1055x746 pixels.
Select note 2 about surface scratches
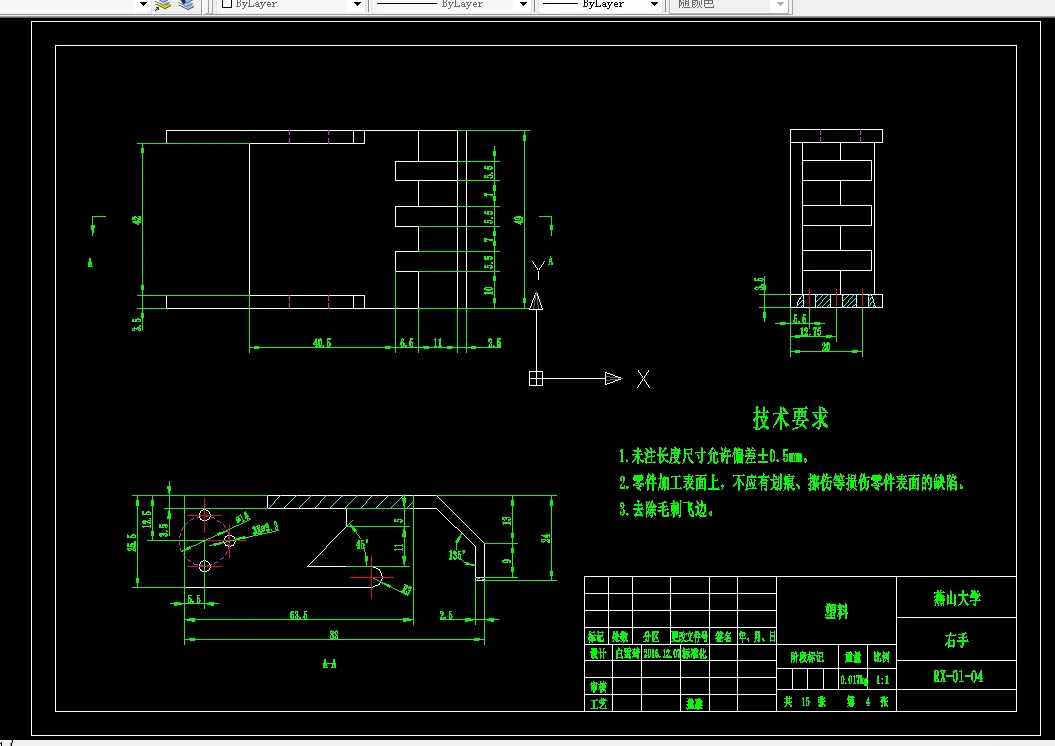coord(791,482)
